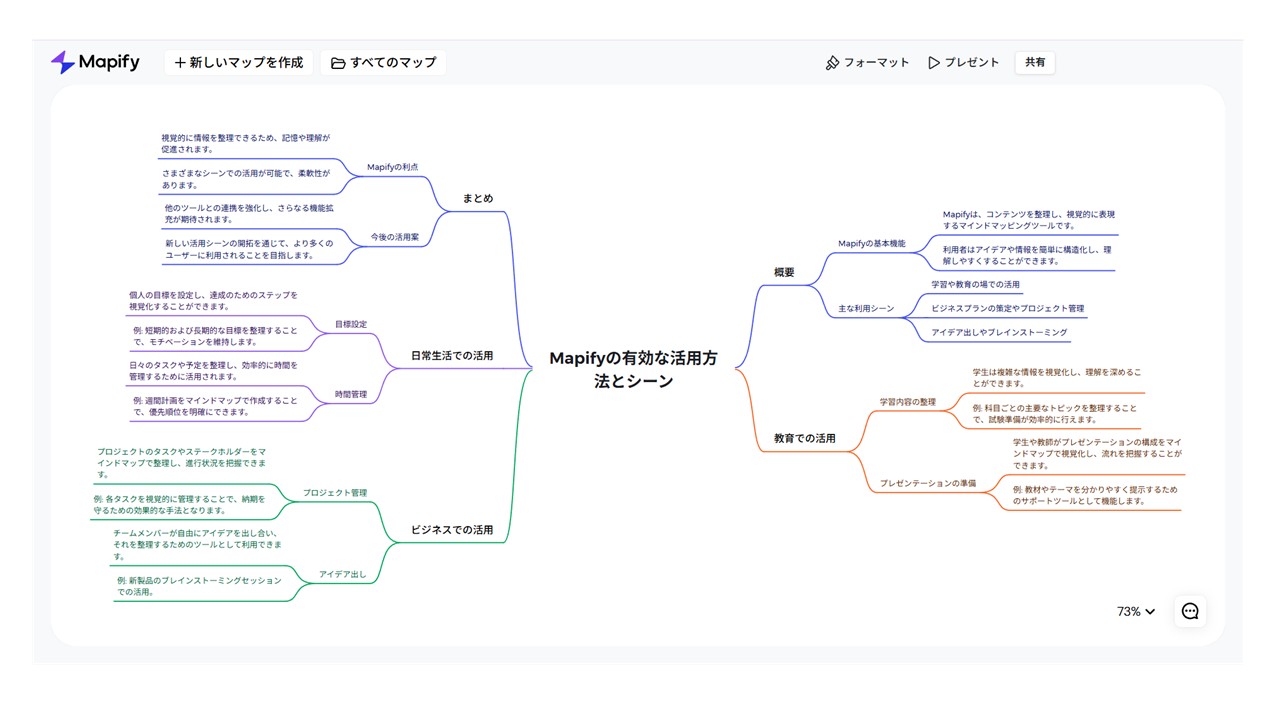Image resolution: width=1280 pixels, height=720 pixels.
Task: Click text starting 例: 週間計画をマインドマップで
Action: 215,406
